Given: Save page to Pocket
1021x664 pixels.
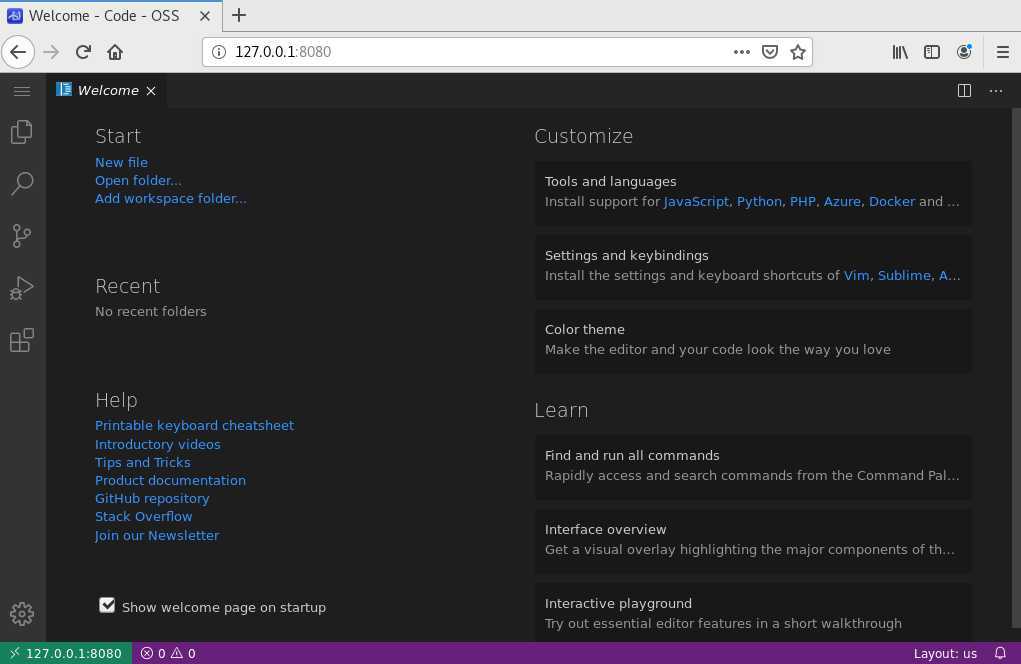Looking at the screenshot, I should (x=770, y=52).
